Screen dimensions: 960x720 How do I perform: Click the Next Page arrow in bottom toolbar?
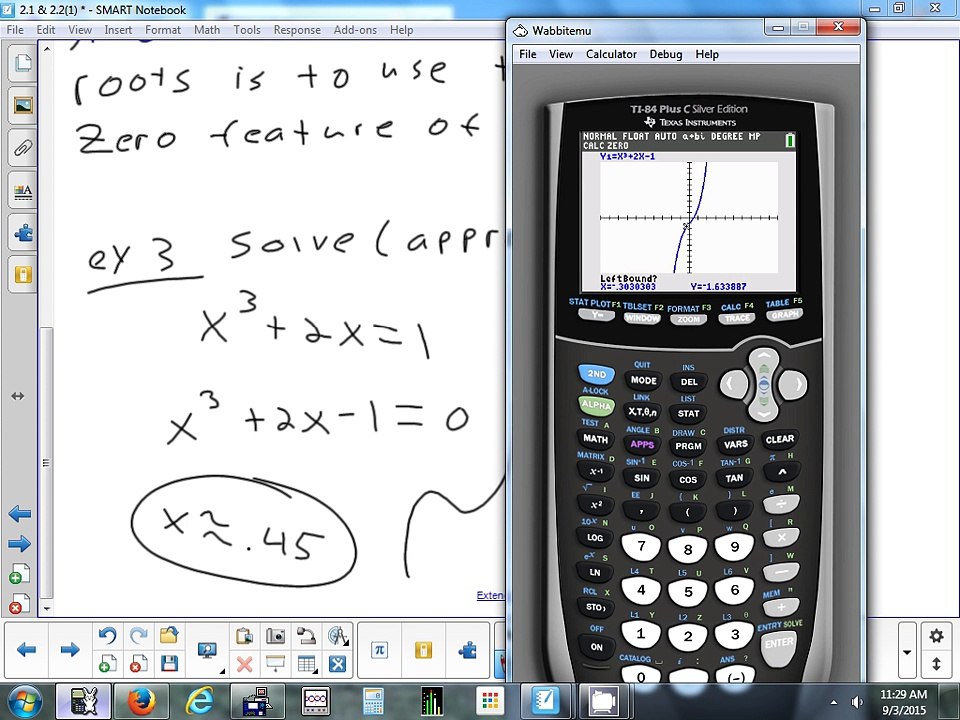70,650
